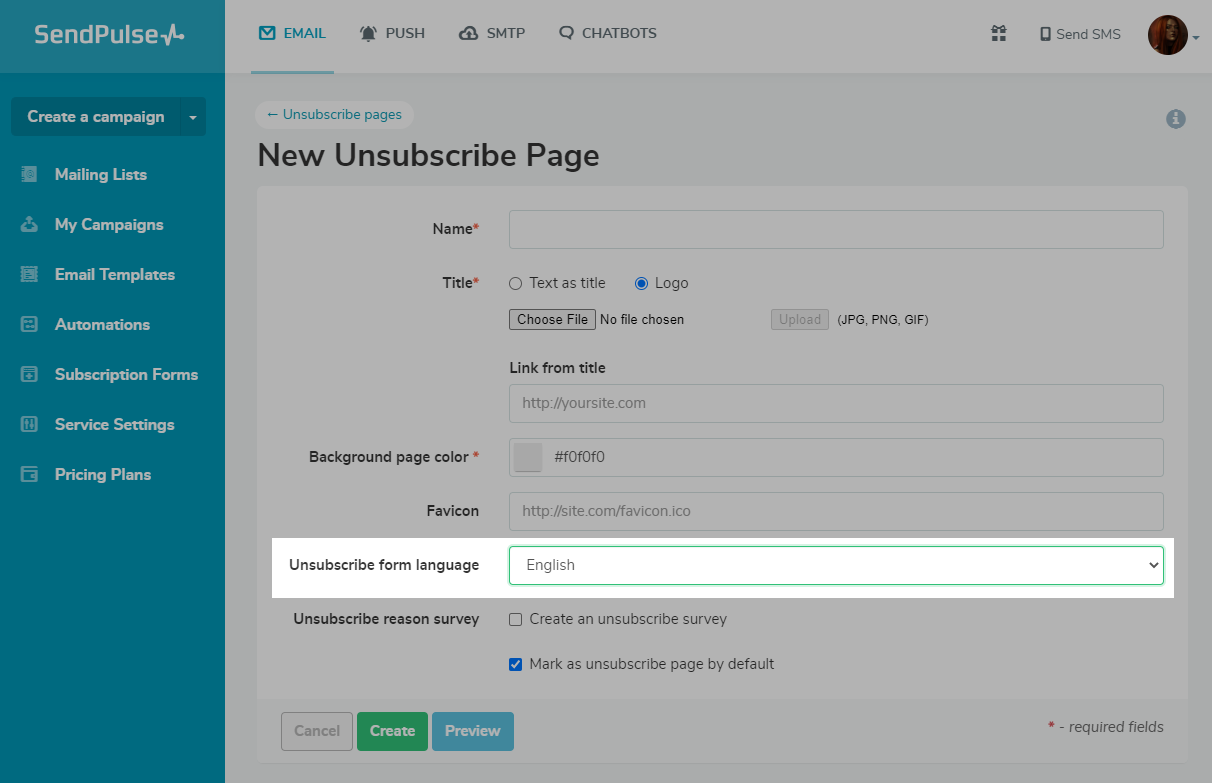Open the background page color swatch
Image resolution: width=1212 pixels, height=783 pixels.
tap(527, 457)
